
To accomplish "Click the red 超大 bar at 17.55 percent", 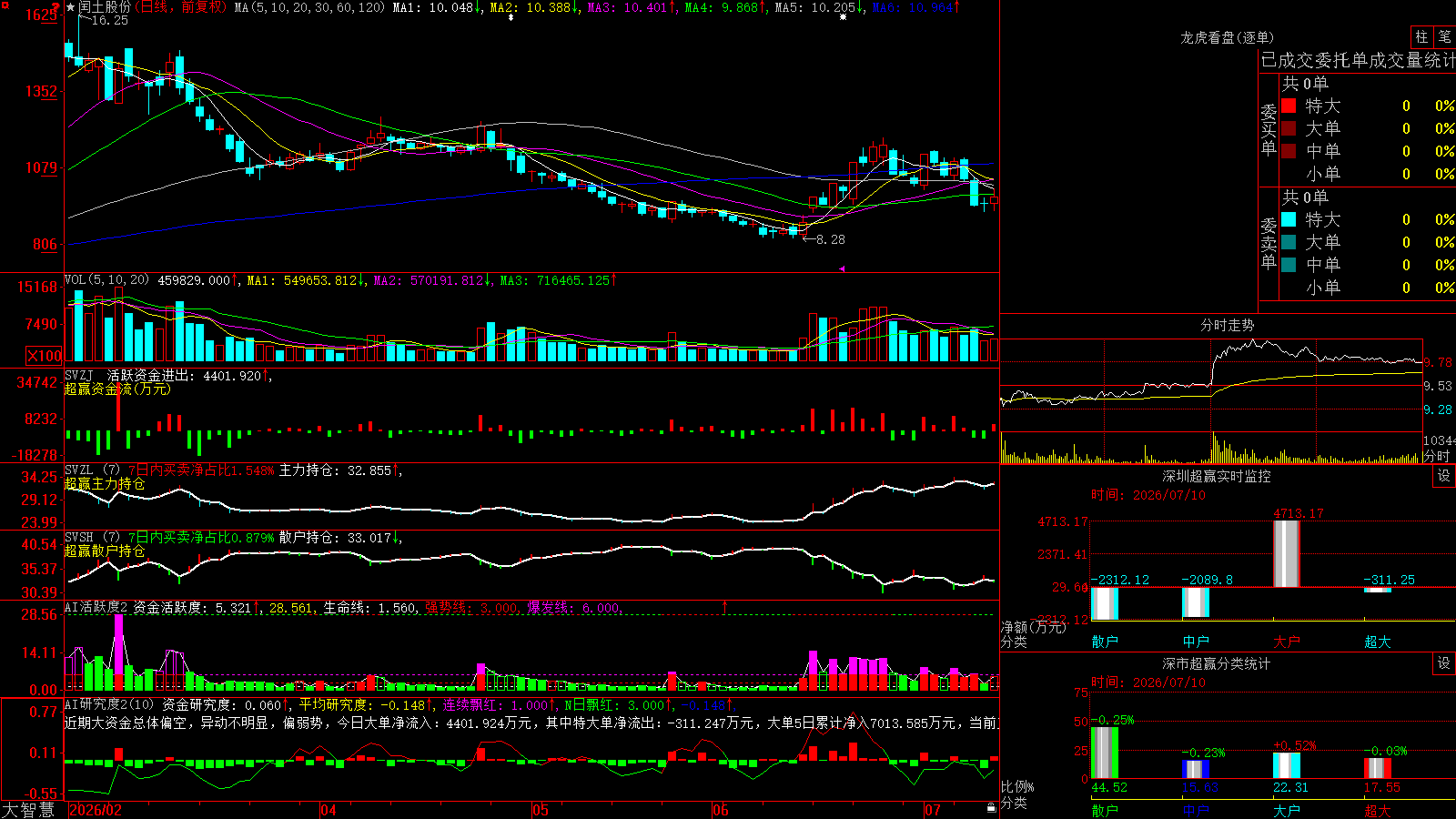I will 1377,768.
